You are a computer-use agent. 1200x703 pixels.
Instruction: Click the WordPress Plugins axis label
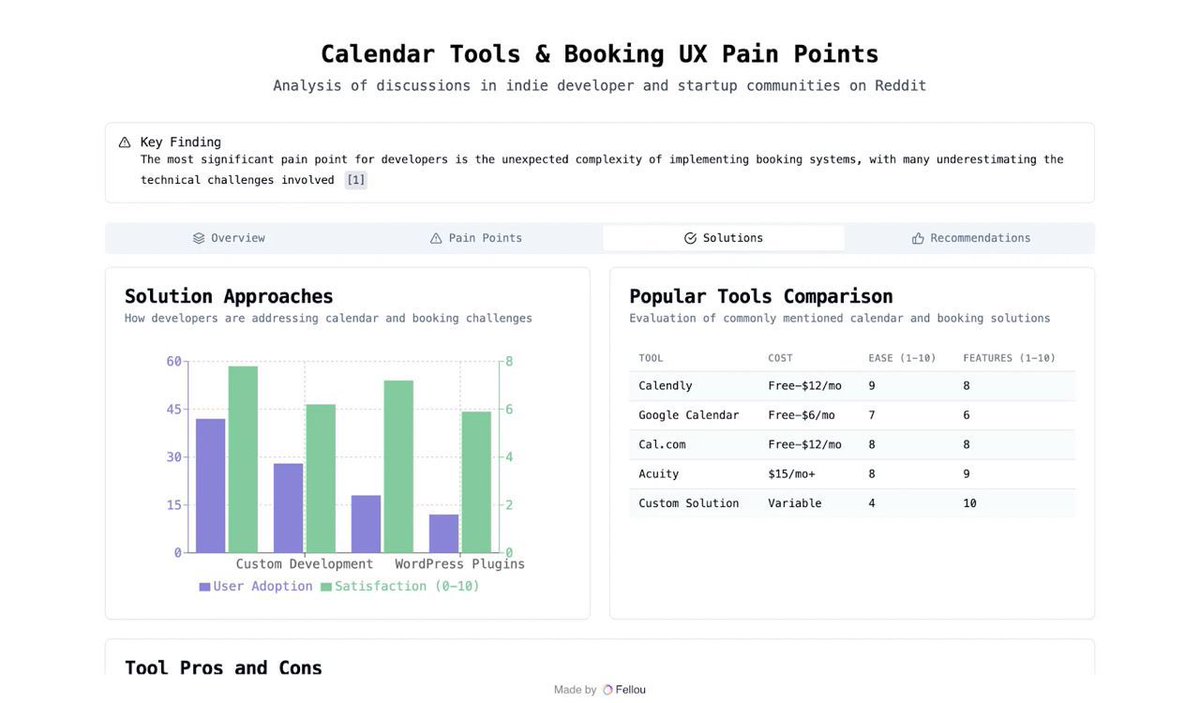click(460, 564)
